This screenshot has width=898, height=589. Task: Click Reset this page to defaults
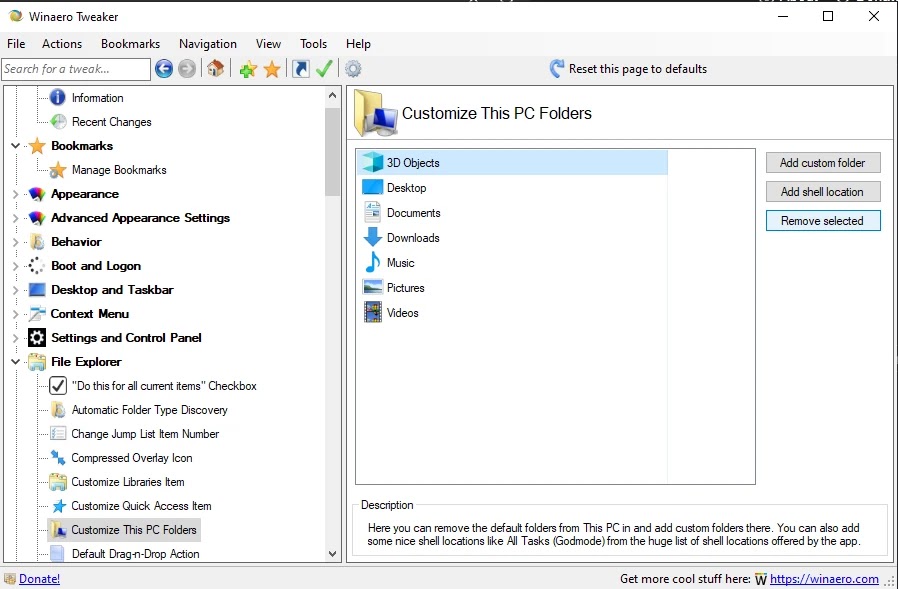[637, 69]
